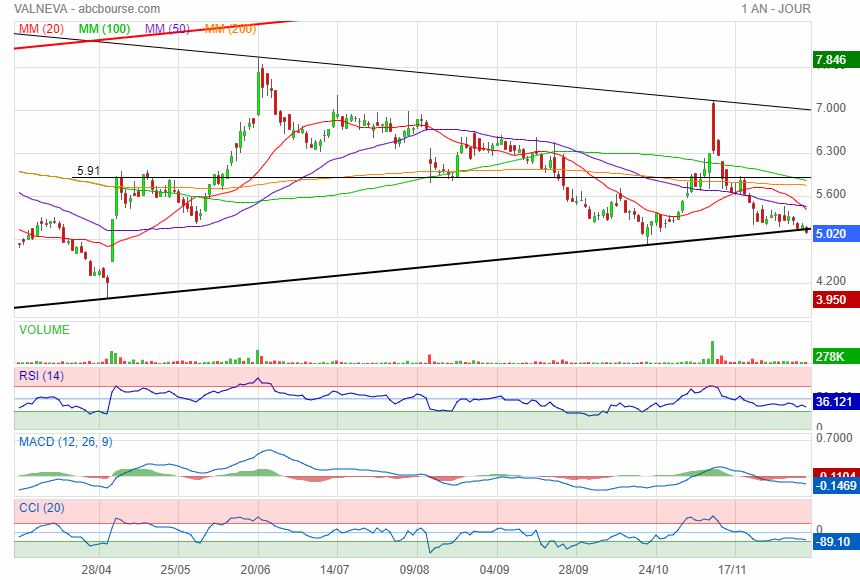Click the "14/07" date axis label
The image size is (860, 580).
[335, 570]
